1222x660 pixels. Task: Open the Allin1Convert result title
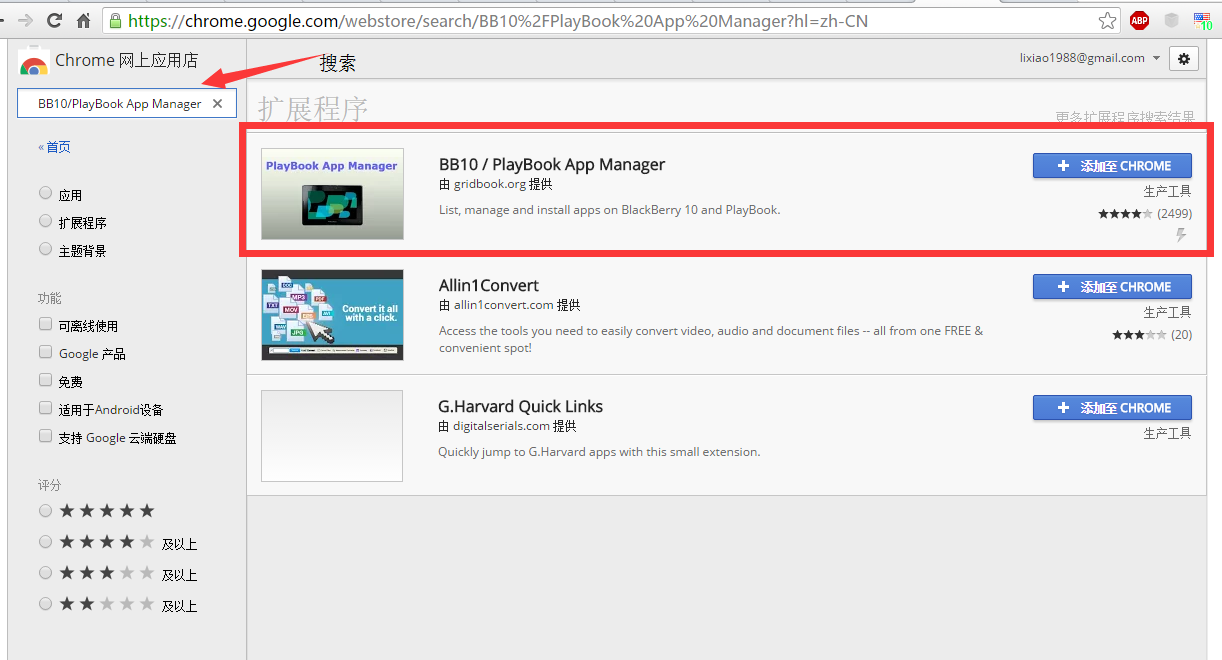click(489, 285)
